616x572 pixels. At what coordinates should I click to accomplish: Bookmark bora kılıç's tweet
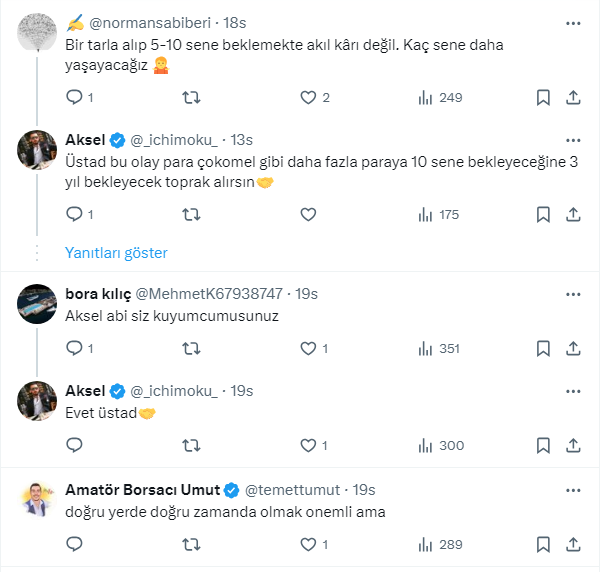click(x=543, y=349)
